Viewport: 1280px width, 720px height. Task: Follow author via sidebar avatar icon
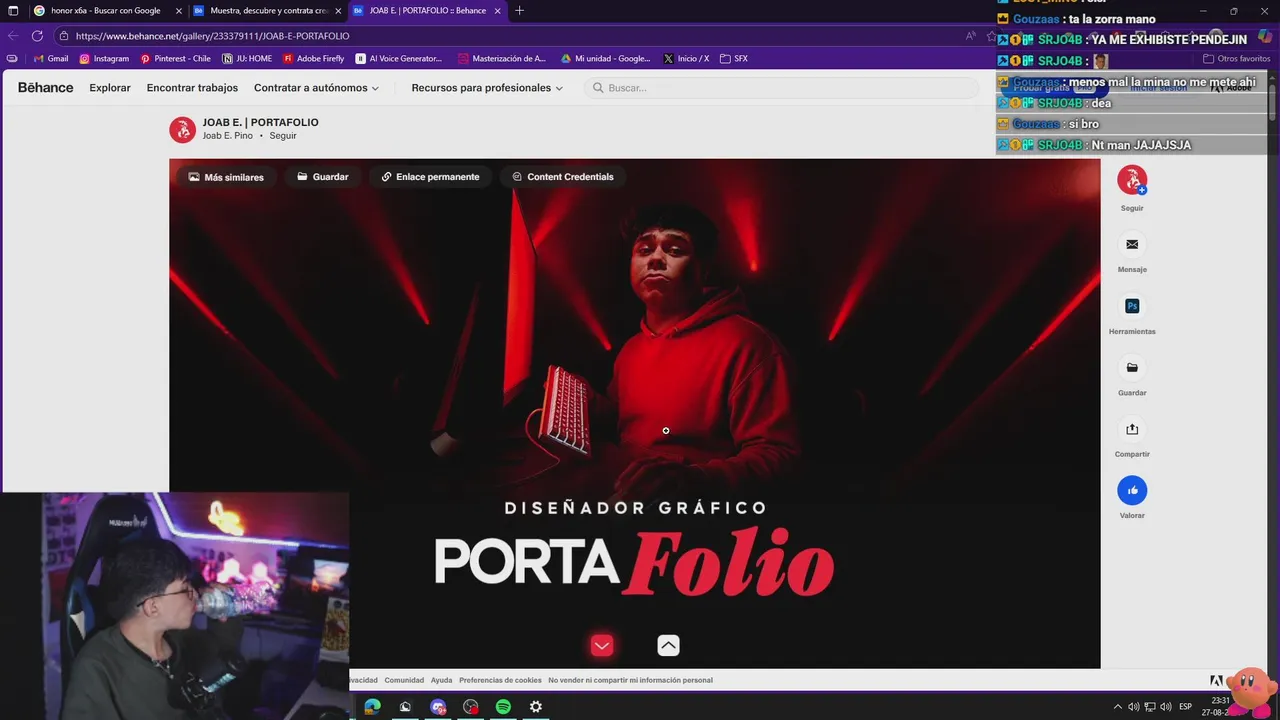click(x=1132, y=180)
